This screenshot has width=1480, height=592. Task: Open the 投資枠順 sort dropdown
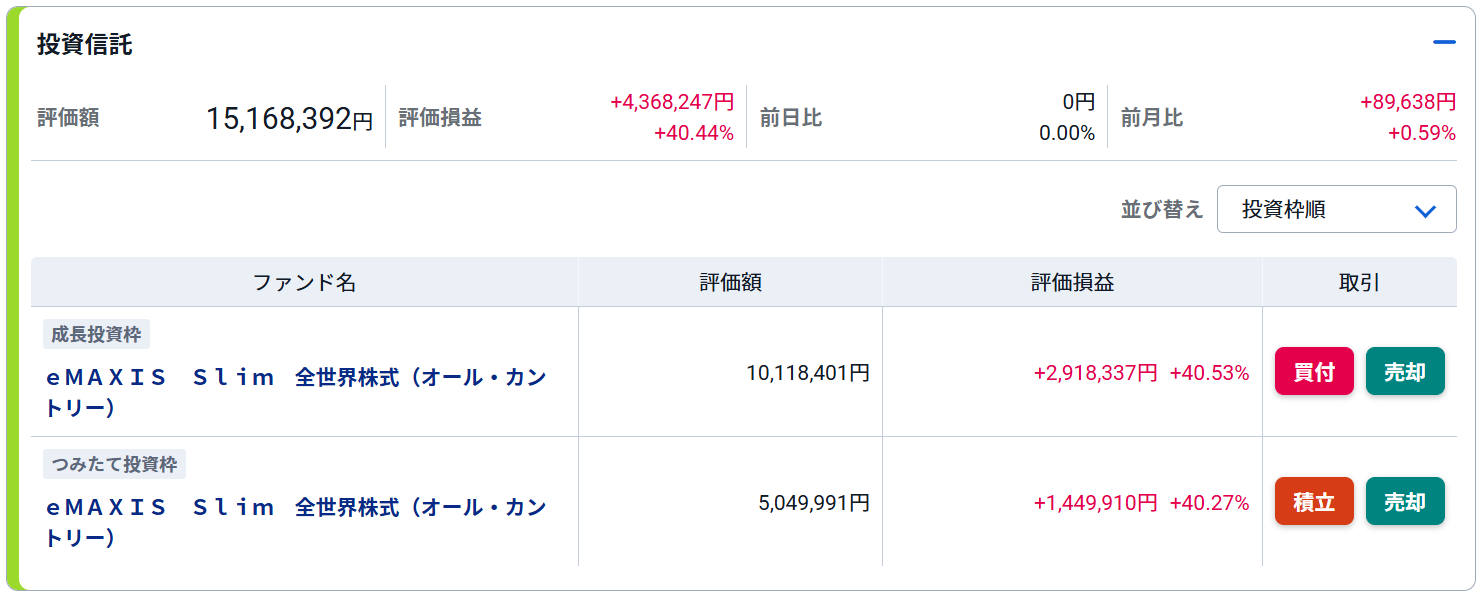click(1336, 209)
